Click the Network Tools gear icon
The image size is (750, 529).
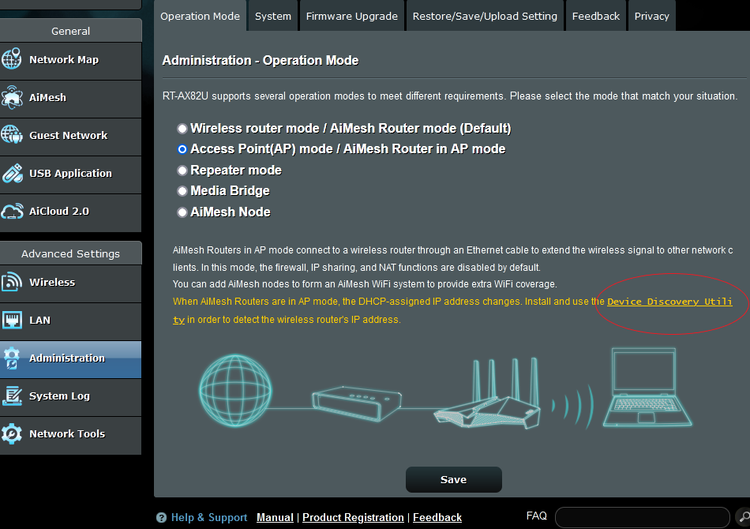(x=11, y=434)
